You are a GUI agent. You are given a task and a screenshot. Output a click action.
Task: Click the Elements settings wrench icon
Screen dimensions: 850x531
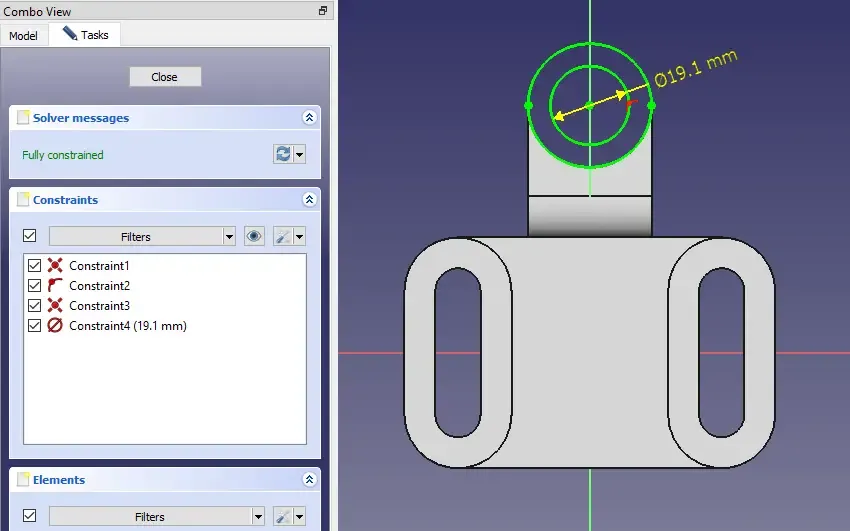pyautogui.click(x=282, y=516)
